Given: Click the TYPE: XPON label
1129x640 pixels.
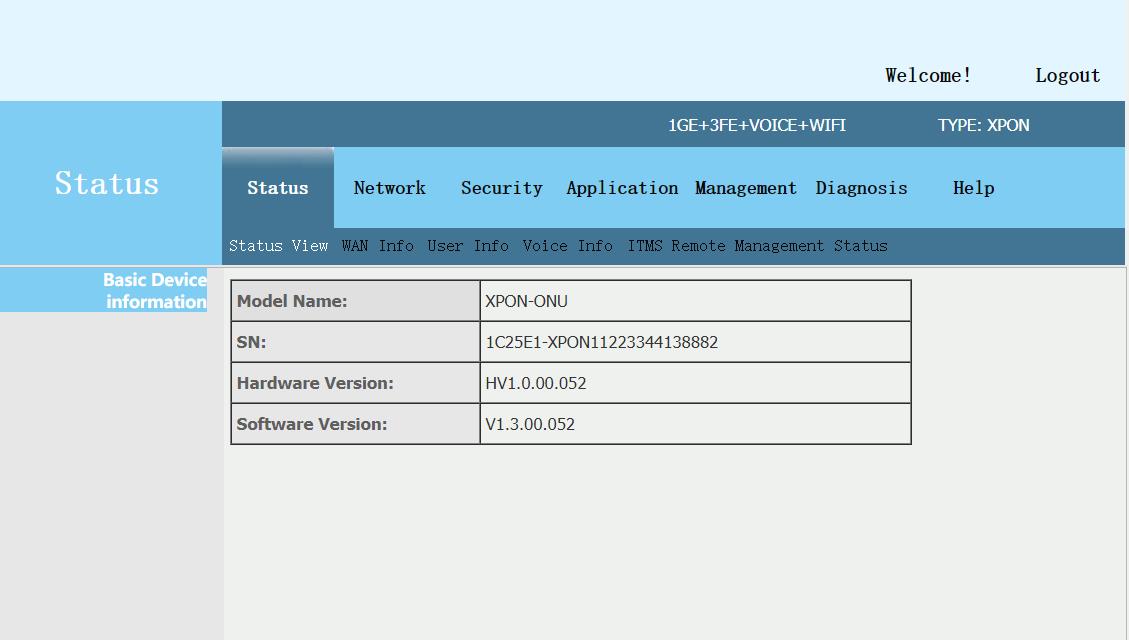Looking at the screenshot, I should click(983, 125).
